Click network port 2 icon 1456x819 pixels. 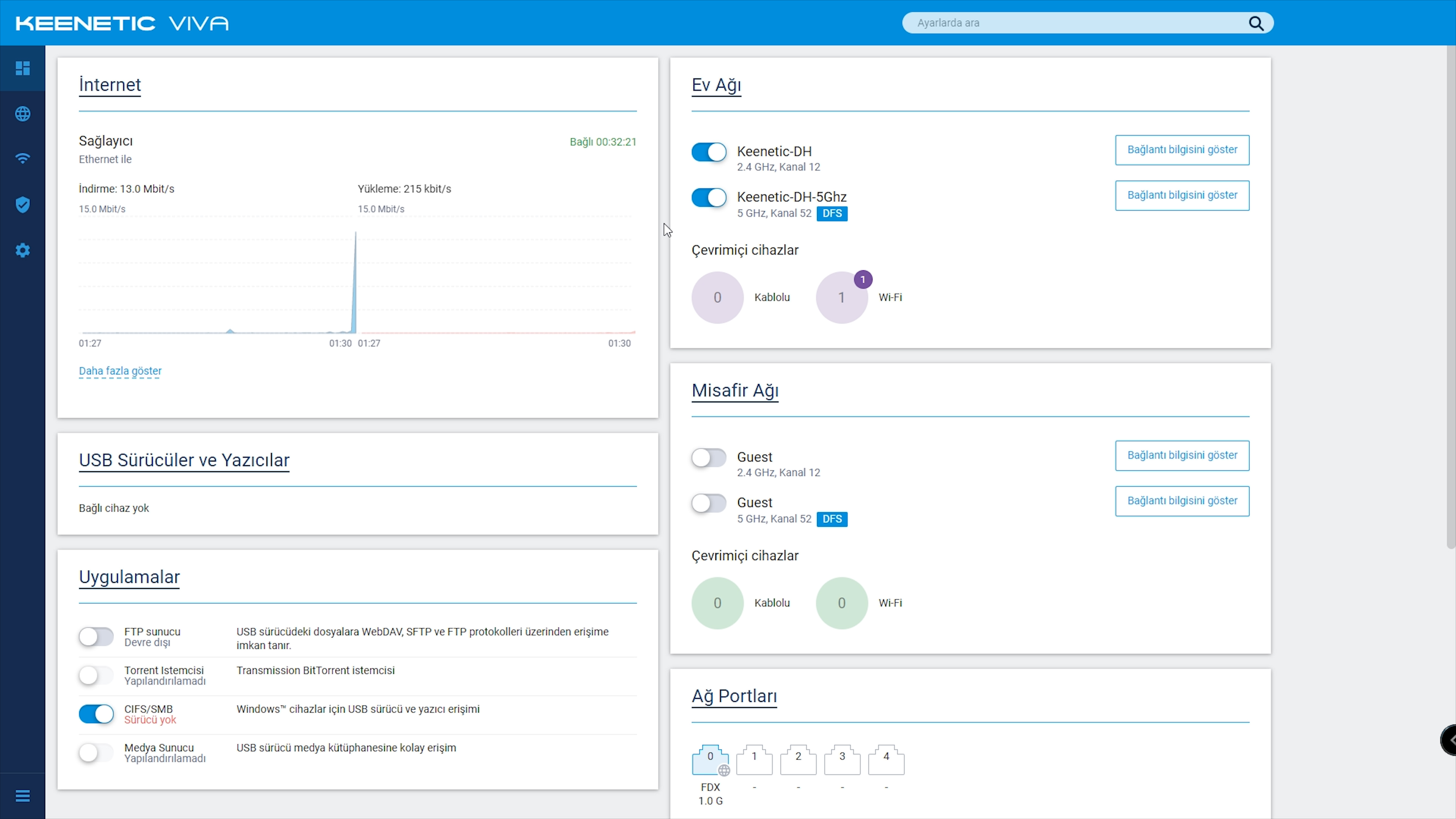(798, 760)
